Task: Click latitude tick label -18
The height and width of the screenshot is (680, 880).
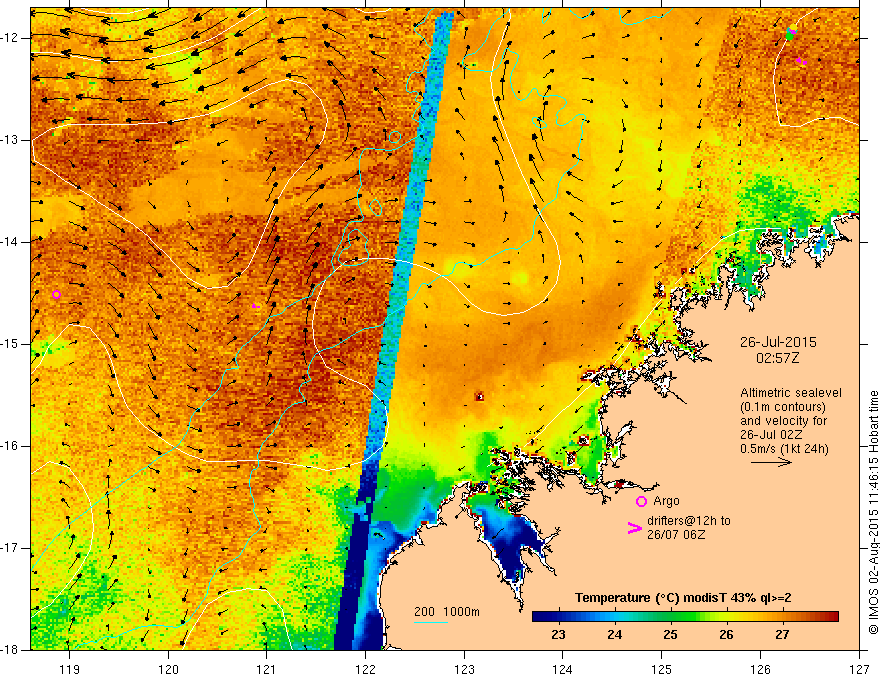Action: tap(10, 650)
